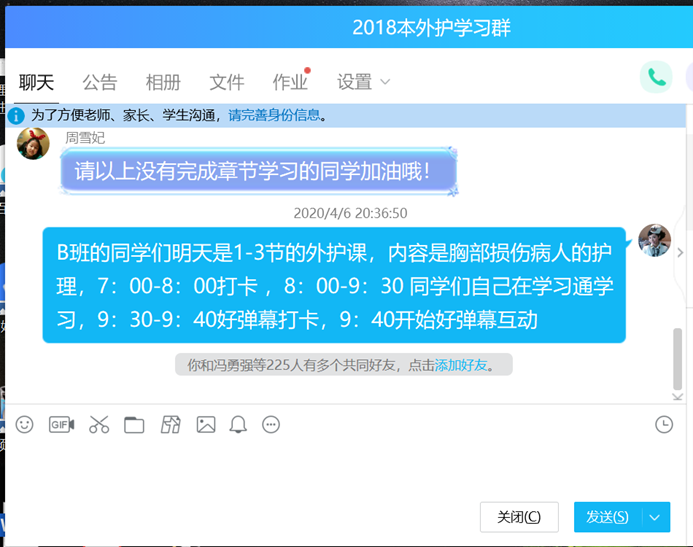The image size is (693, 547).
Task: Open the 公告 tab
Action: 100,83
